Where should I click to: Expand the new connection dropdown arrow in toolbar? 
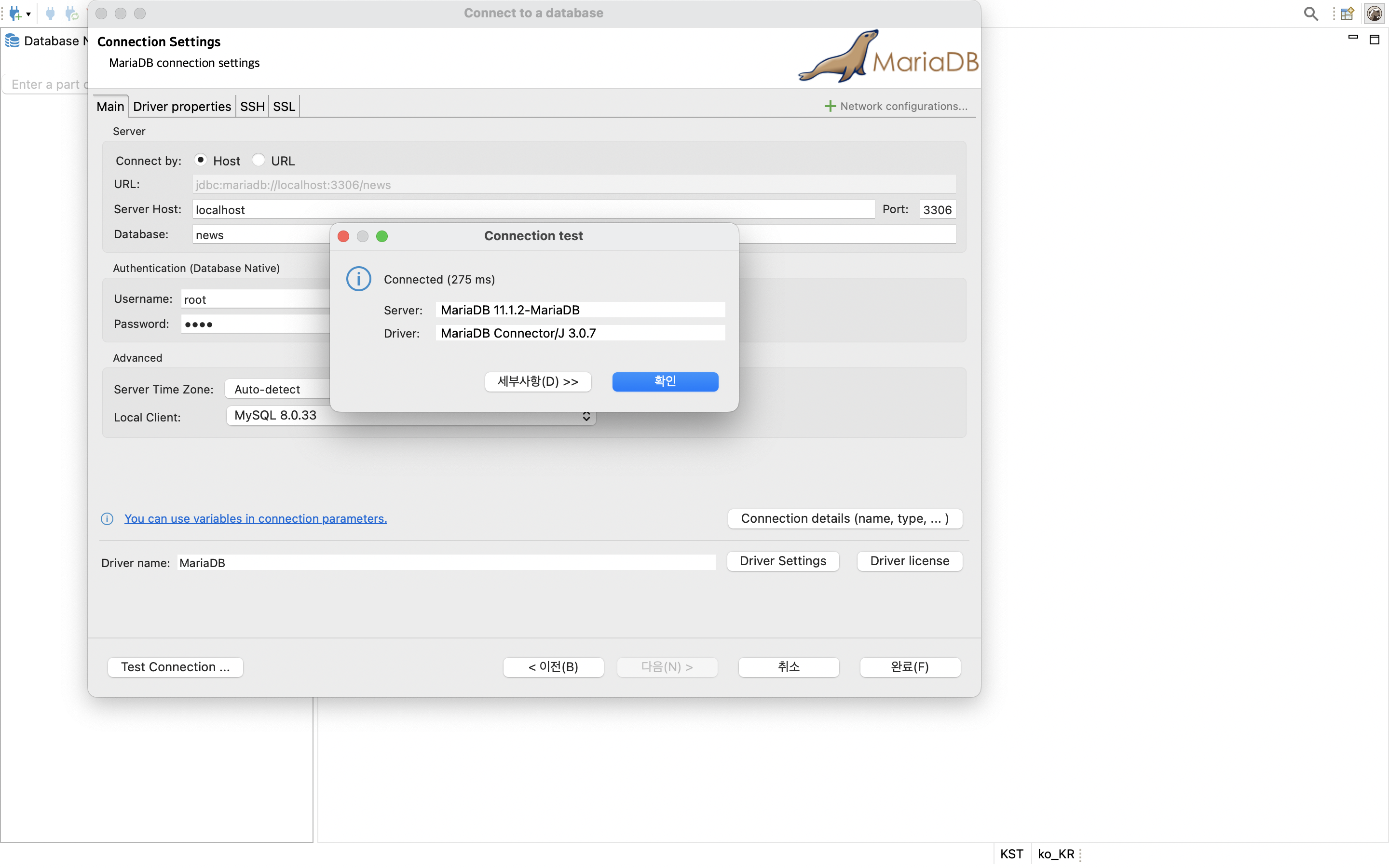29,13
